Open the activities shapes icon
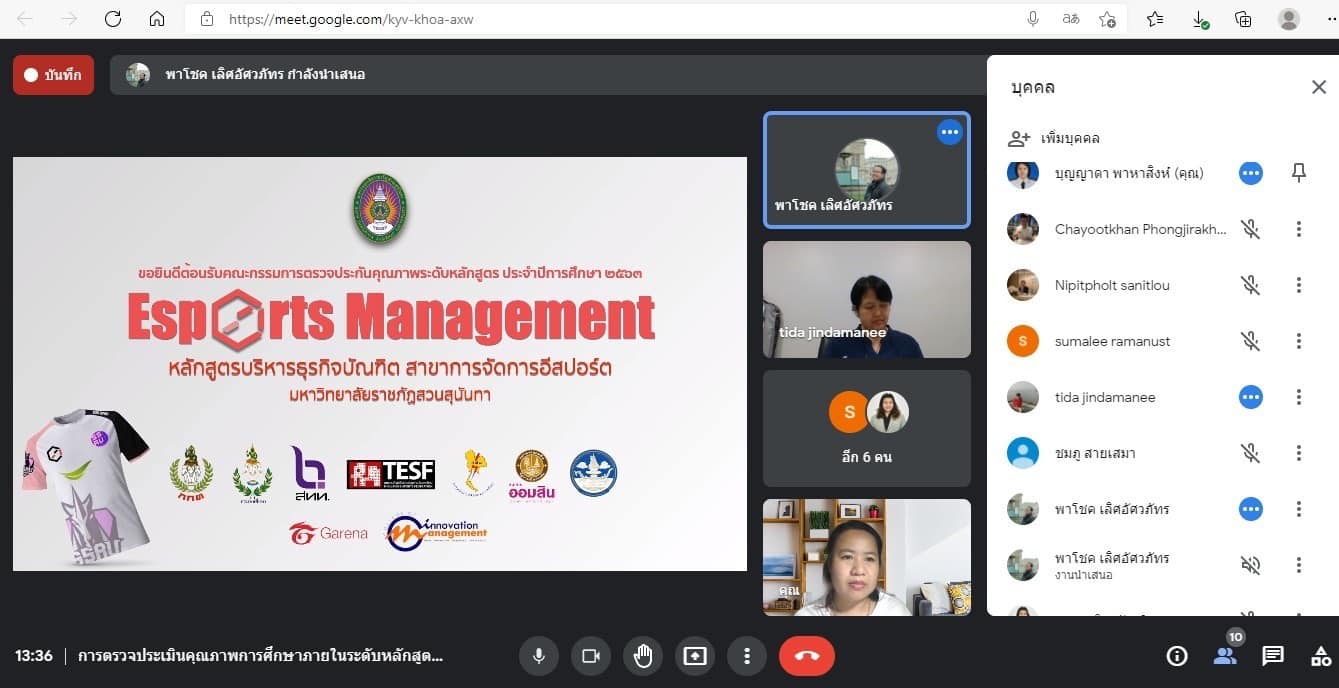 [1320, 656]
